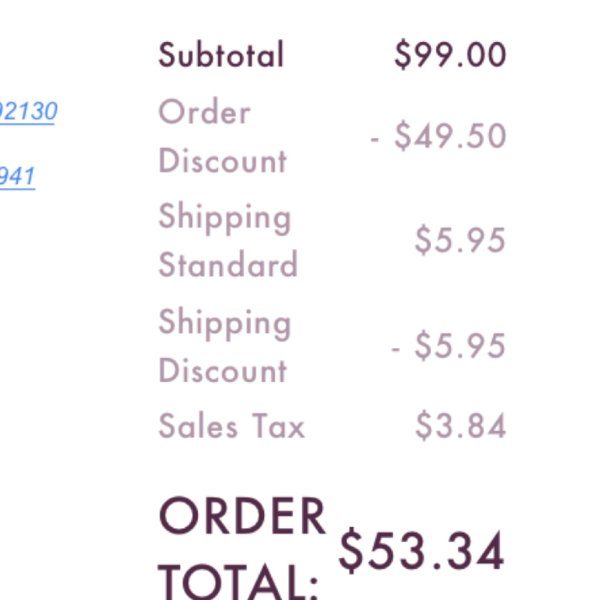Click the word Standard under Shipping
This screenshot has height=600, width=600.
228,264
